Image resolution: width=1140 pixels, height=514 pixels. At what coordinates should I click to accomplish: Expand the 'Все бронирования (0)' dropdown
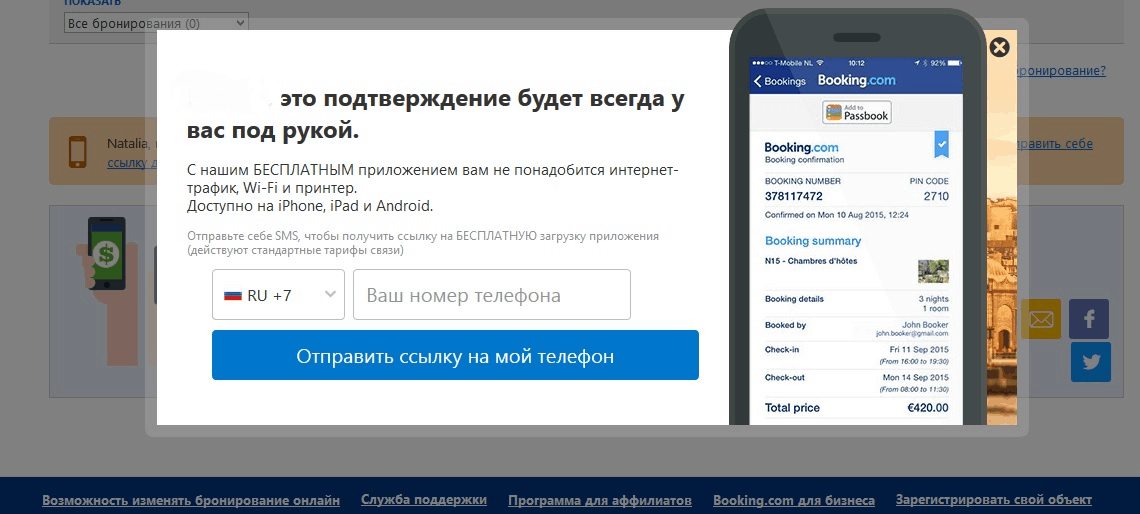coord(156,22)
